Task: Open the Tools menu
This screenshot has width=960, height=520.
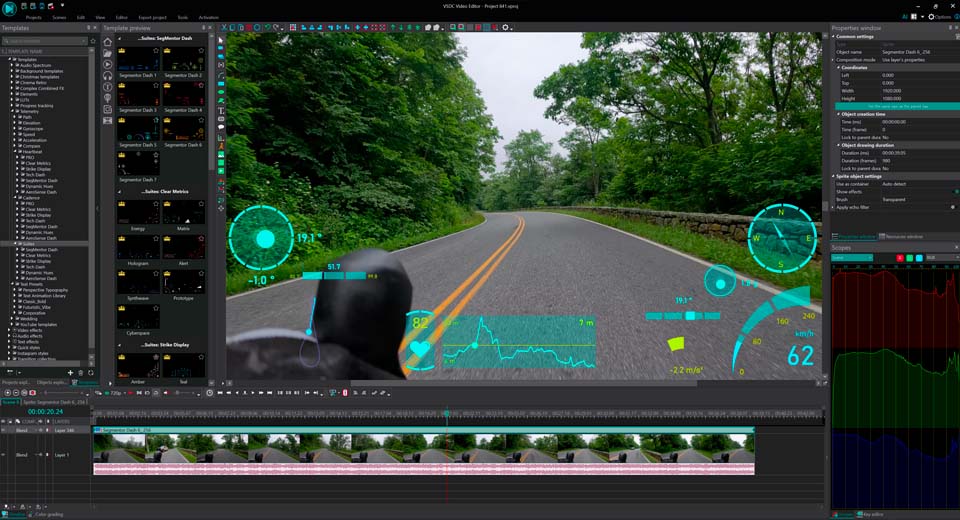Action: (182, 18)
